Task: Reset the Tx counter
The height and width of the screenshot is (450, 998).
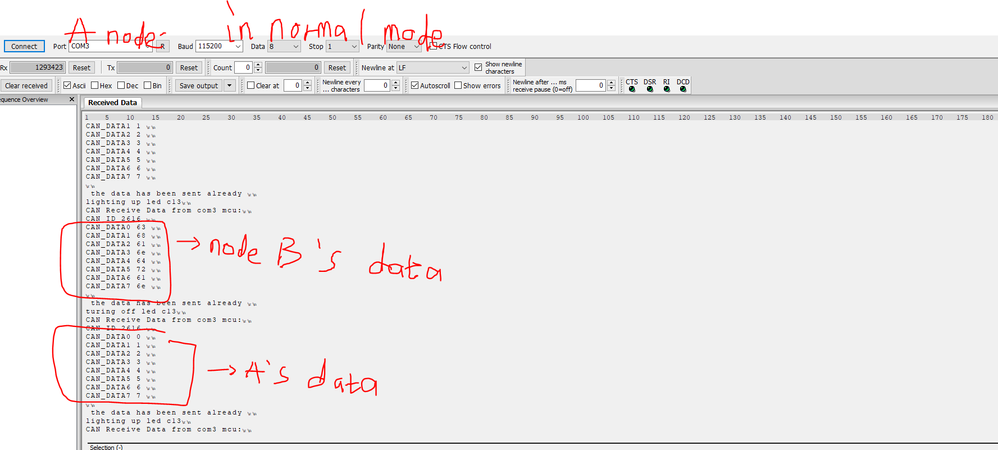Action: point(188,67)
